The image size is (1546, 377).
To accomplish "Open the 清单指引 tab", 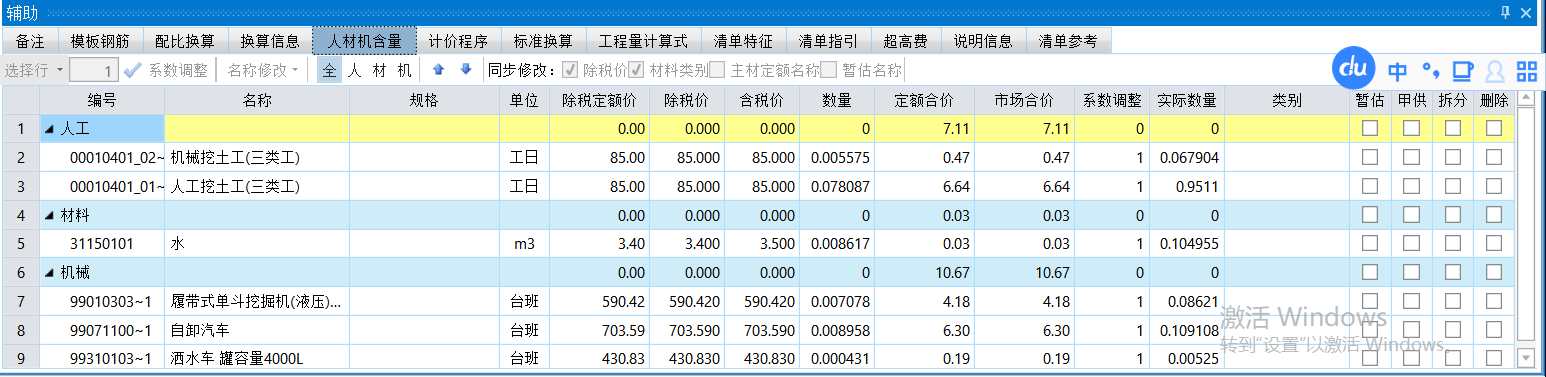I will tap(828, 41).
